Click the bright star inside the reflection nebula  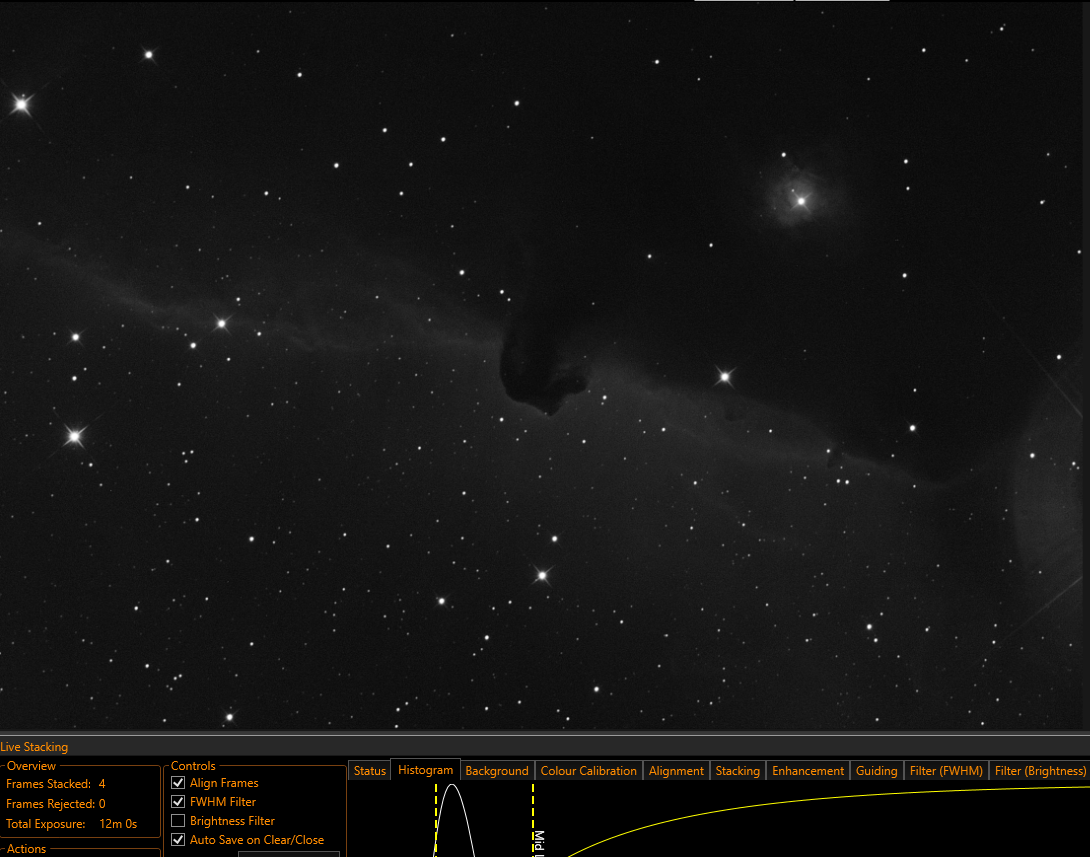pos(801,201)
